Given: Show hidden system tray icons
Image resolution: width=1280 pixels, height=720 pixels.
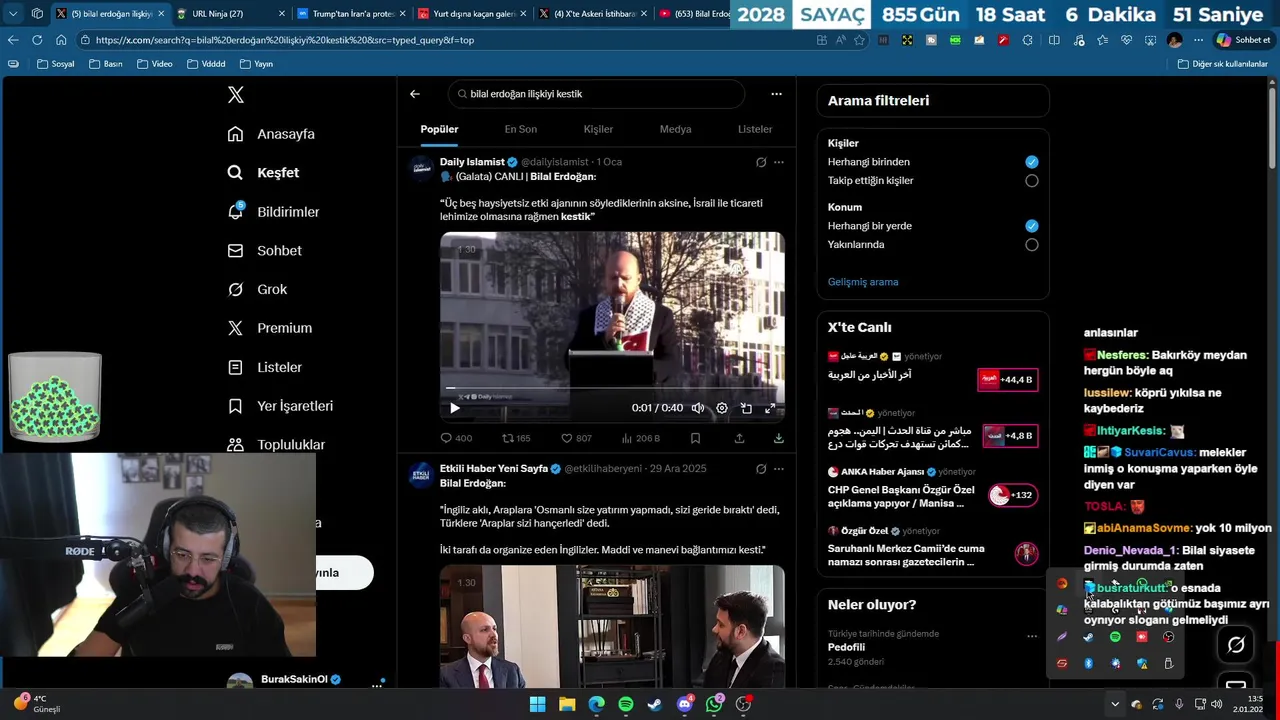Looking at the screenshot, I should coord(1115,704).
